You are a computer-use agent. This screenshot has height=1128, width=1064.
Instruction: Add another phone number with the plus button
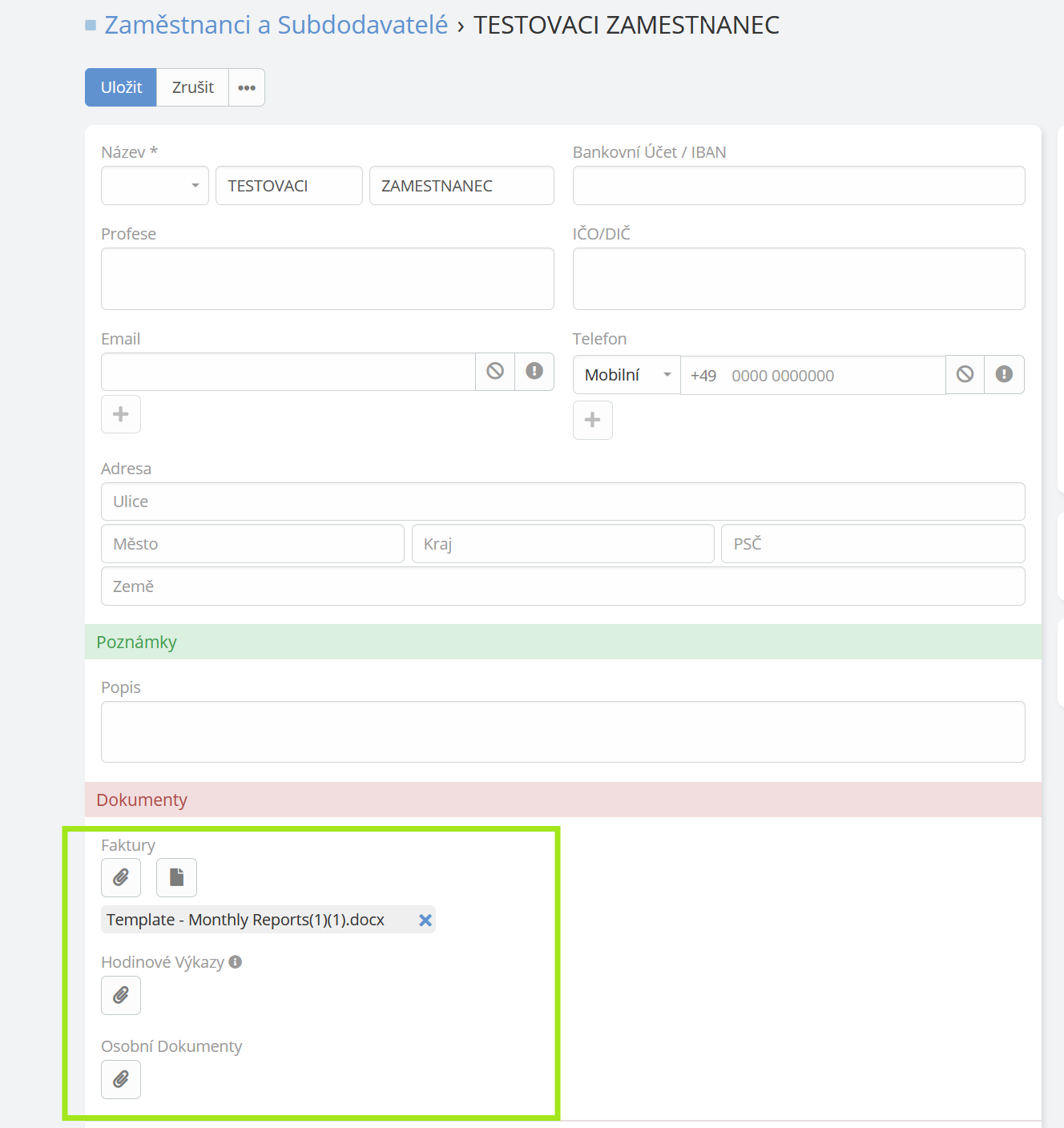coord(593,421)
